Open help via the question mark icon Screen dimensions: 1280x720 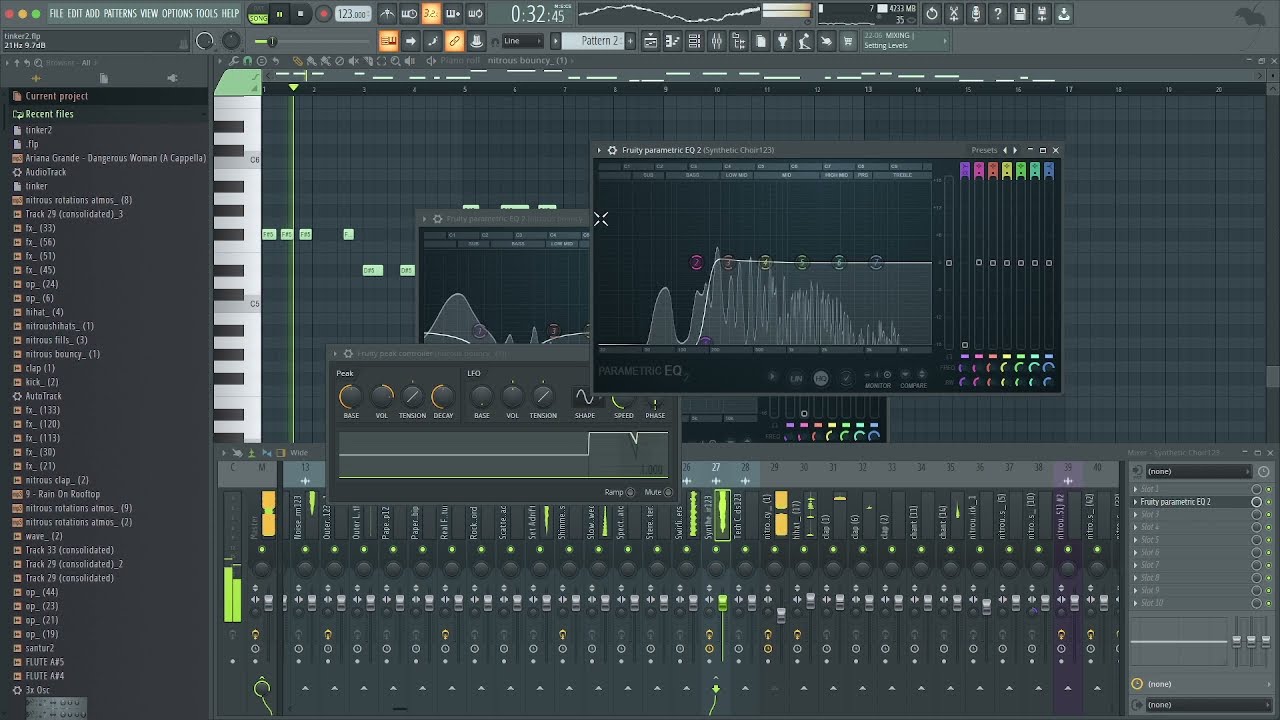(x=998, y=14)
